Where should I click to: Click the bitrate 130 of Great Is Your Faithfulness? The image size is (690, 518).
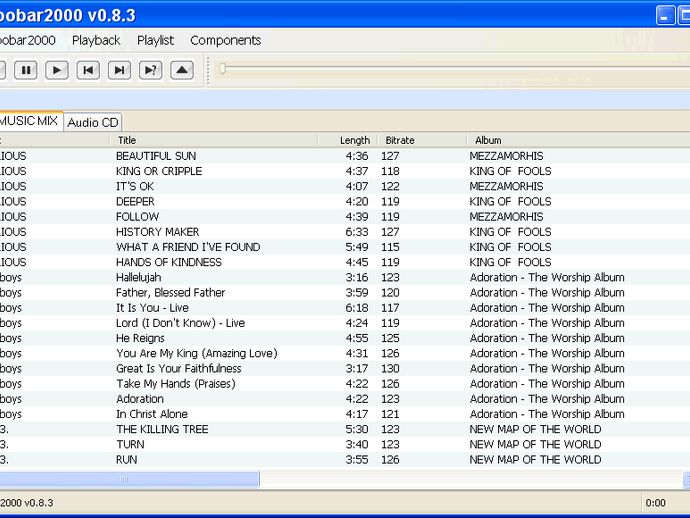tap(390, 368)
